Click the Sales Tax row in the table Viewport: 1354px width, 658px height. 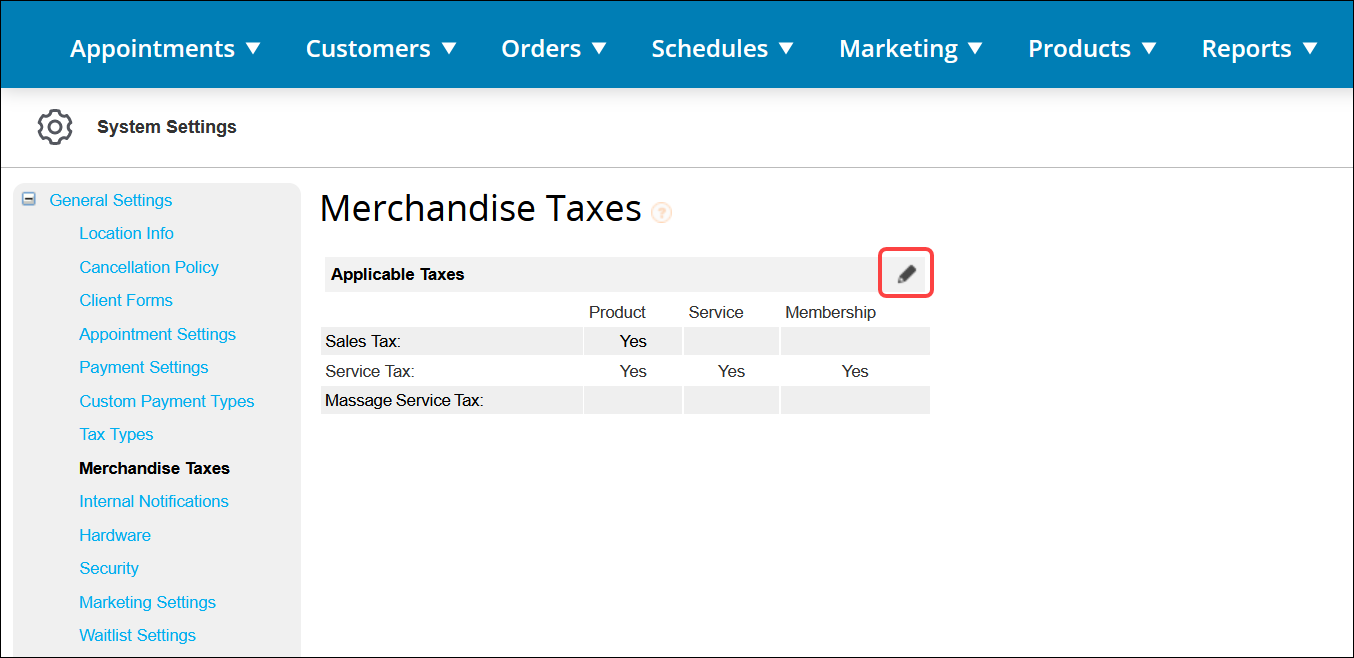point(451,341)
